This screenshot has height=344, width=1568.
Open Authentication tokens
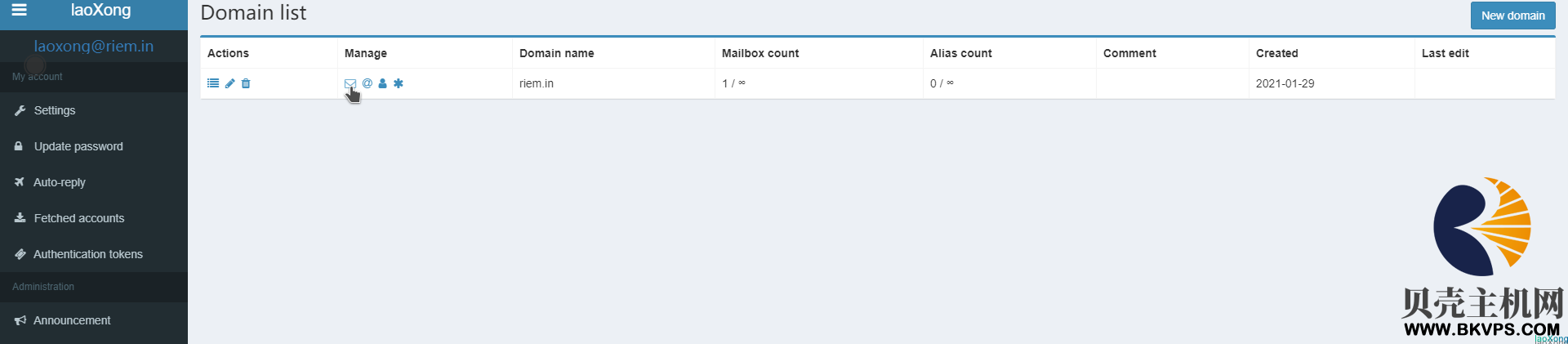[x=88, y=254]
